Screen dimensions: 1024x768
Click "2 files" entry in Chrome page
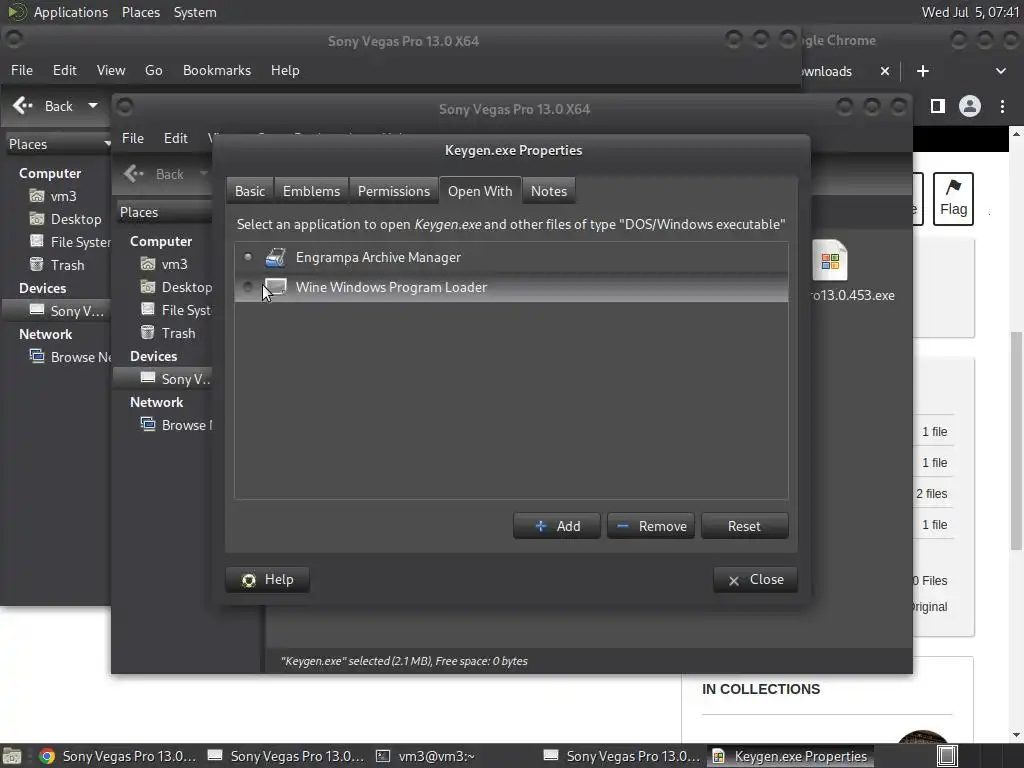(932, 494)
